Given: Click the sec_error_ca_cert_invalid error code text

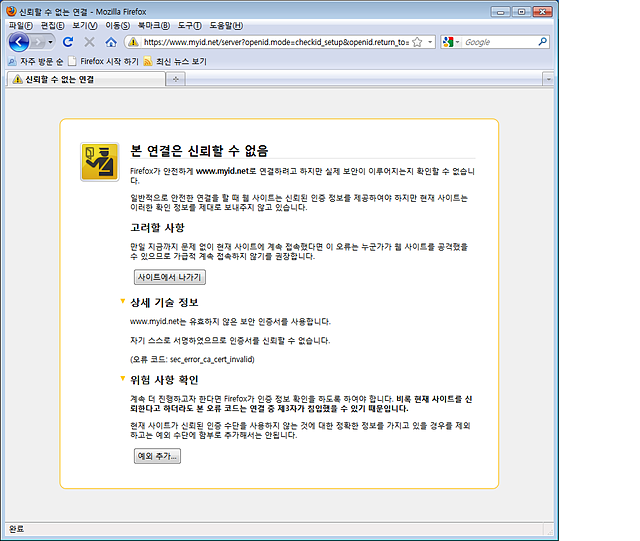Looking at the screenshot, I should [x=212, y=359].
